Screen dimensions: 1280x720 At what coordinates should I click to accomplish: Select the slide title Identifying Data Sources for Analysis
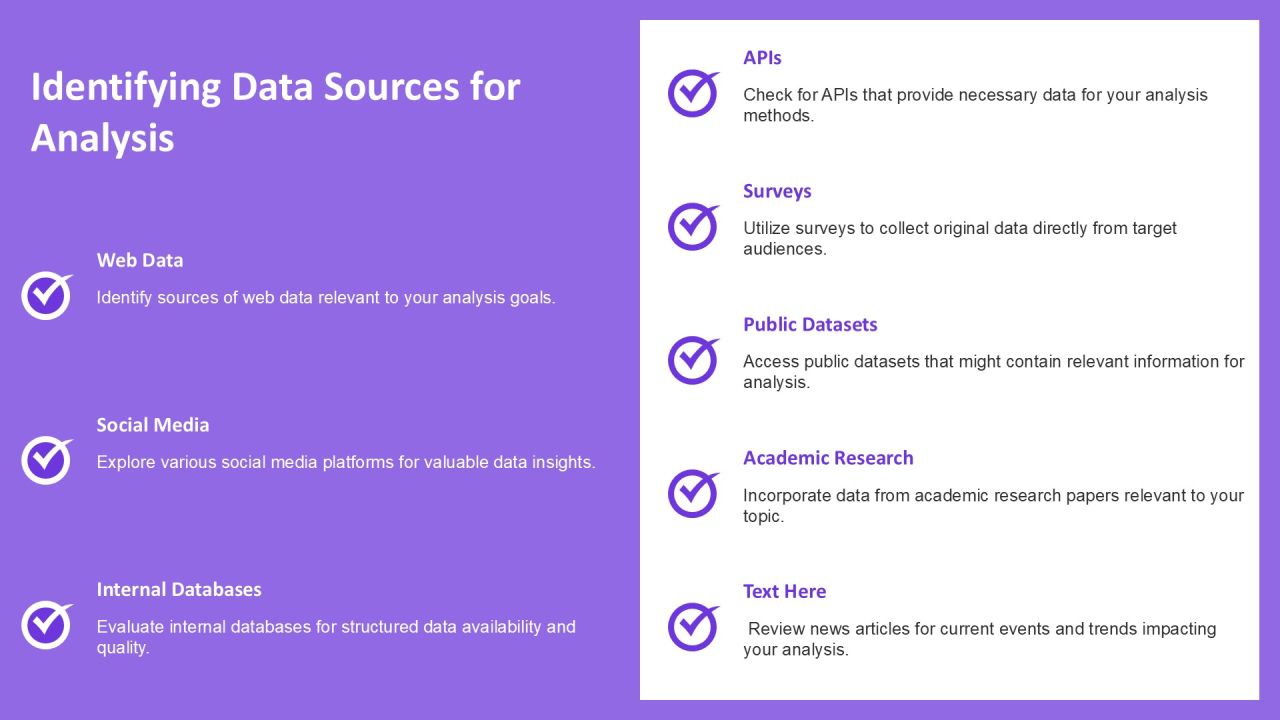coord(275,112)
